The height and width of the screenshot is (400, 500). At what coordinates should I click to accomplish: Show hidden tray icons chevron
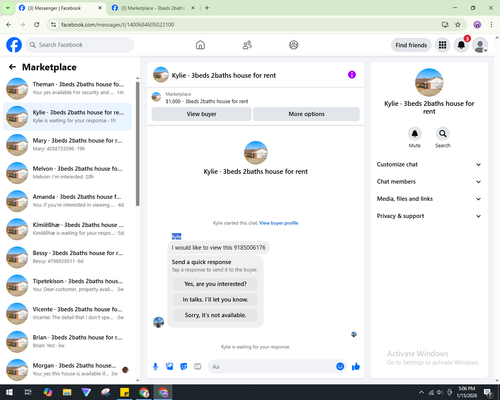pos(421,392)
